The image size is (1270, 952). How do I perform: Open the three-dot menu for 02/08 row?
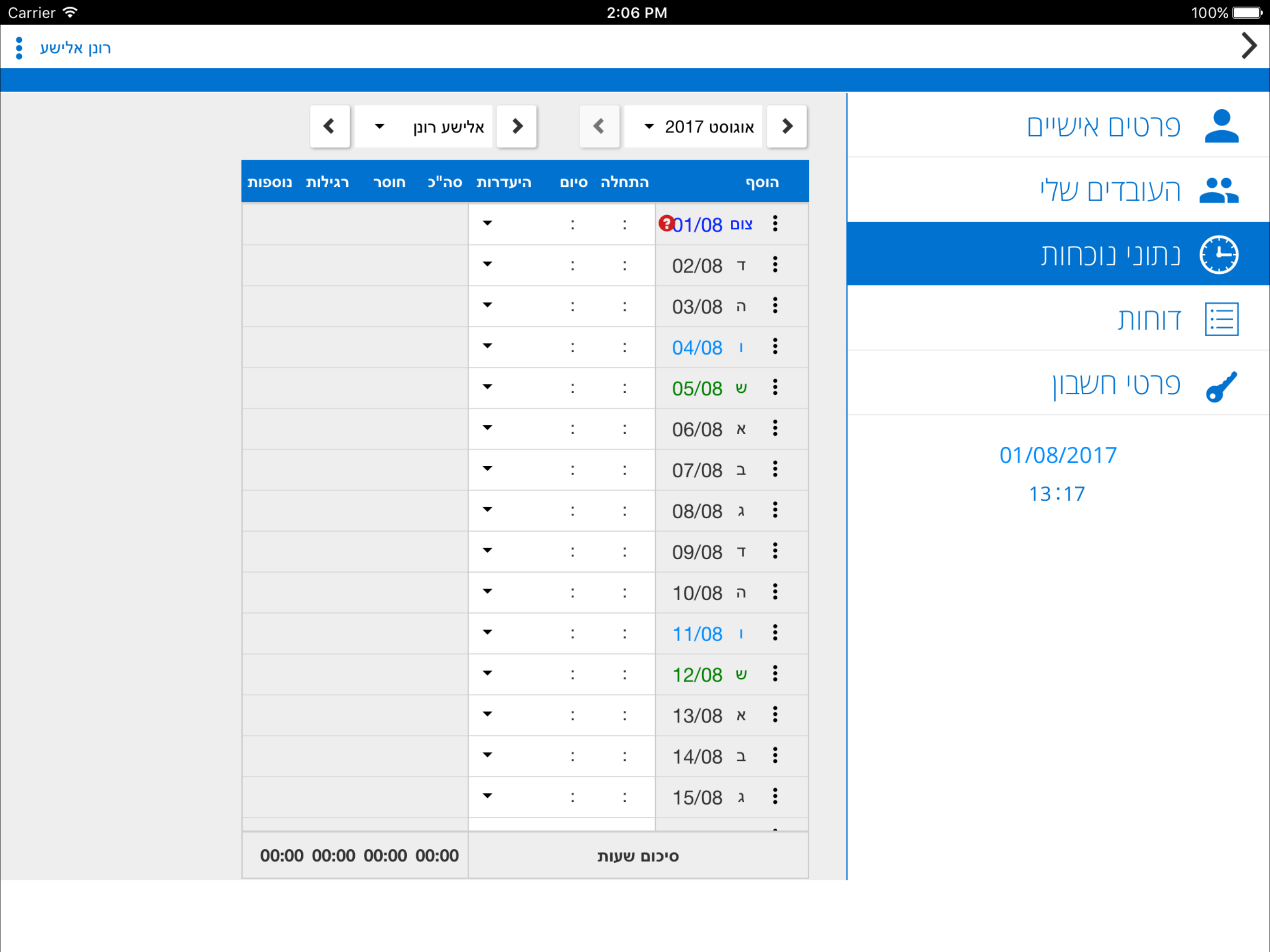coord(774,264)
